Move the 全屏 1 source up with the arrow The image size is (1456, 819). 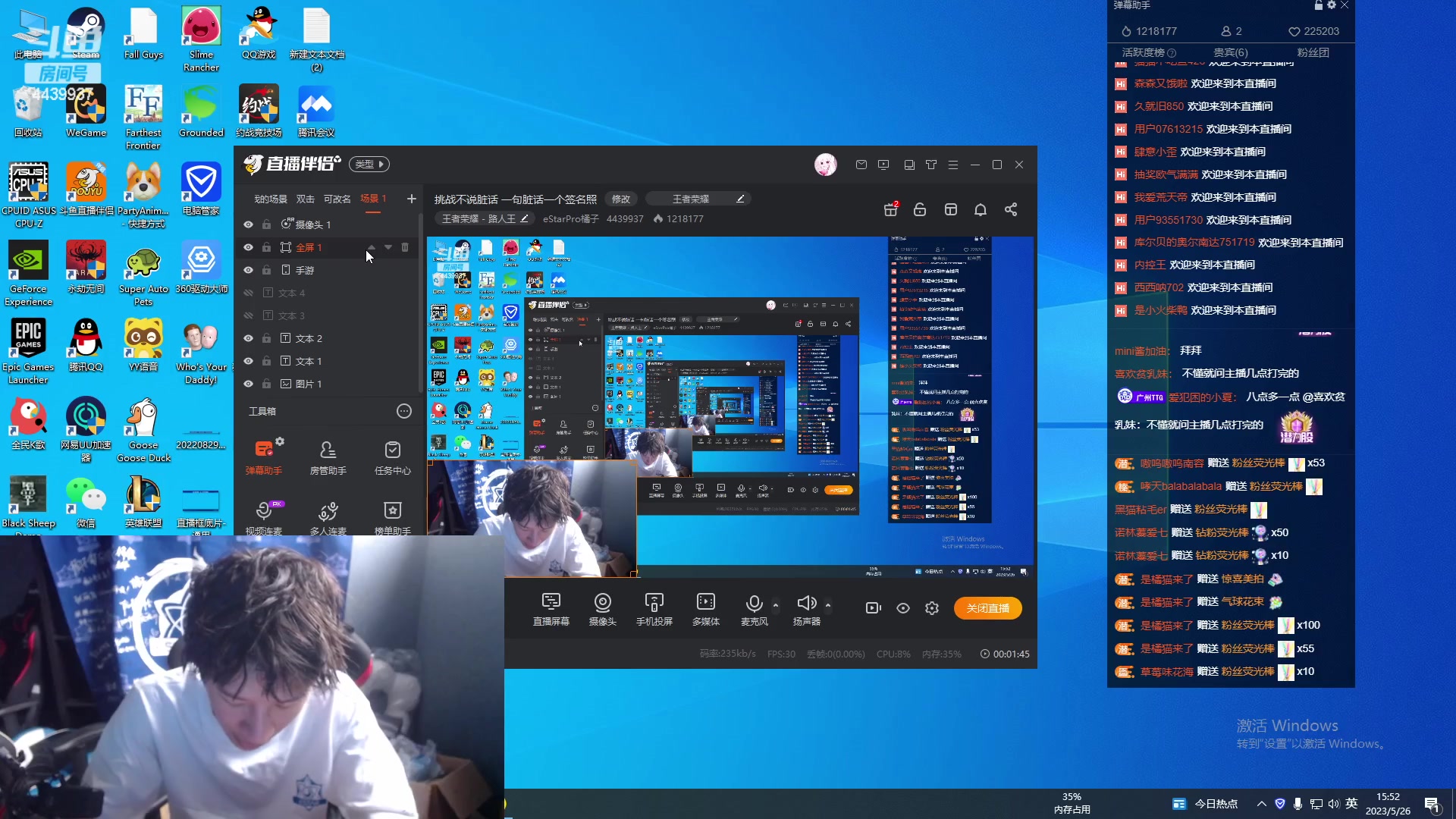372,247
